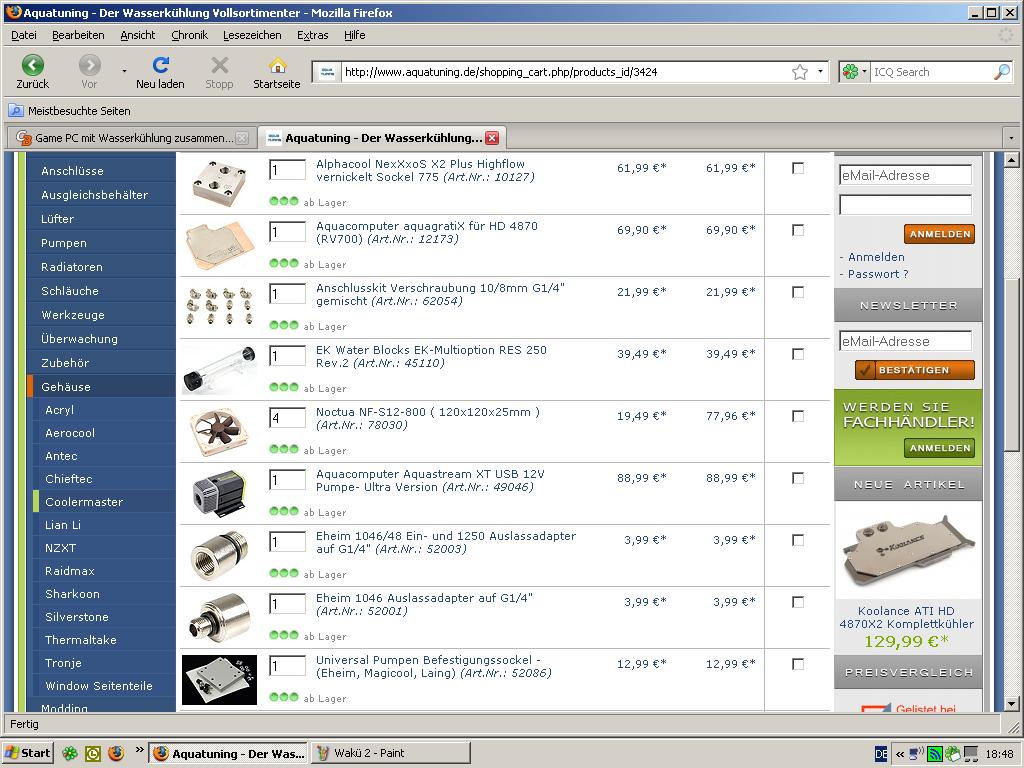Image resolution: width=1024 pixels, height=768 pixels.
Task: Click the bookmark star in address bar
Action: (x=799, y=72)
